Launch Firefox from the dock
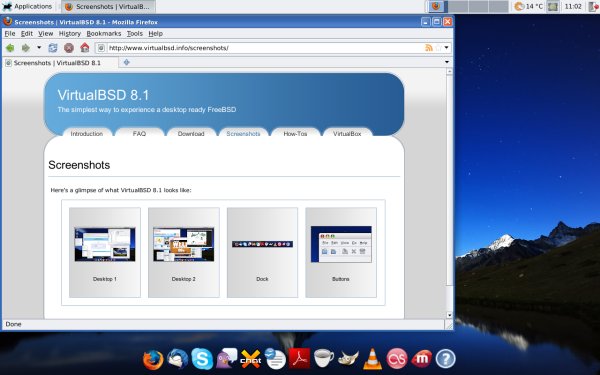 [153, 359]
